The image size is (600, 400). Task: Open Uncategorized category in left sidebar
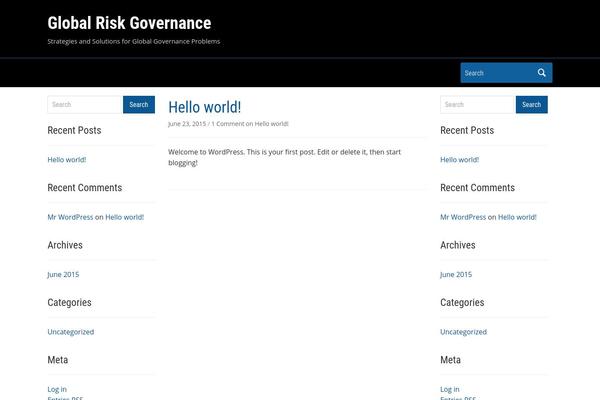[71, 332]
